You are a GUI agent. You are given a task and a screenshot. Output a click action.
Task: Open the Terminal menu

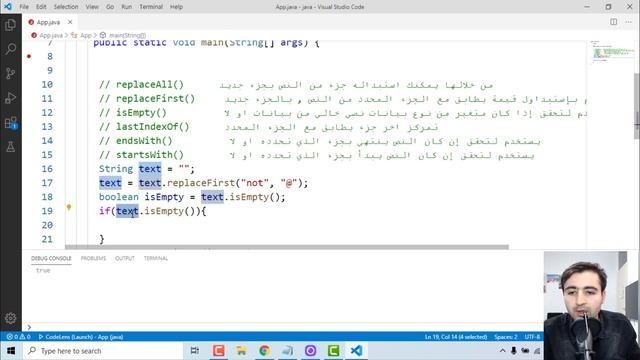click(x=151, y=7)
